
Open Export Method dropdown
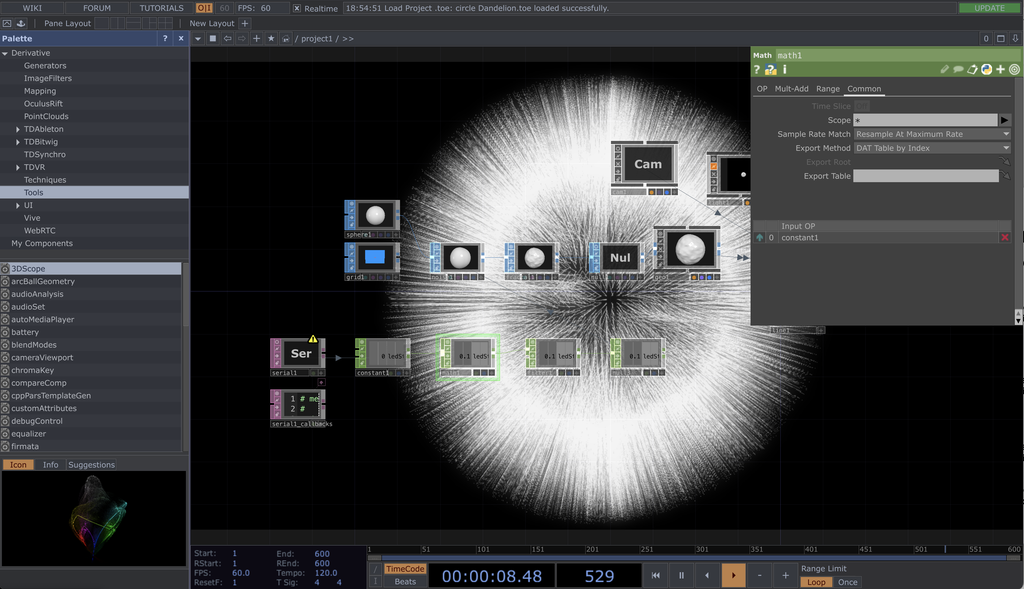coord(932,148)
